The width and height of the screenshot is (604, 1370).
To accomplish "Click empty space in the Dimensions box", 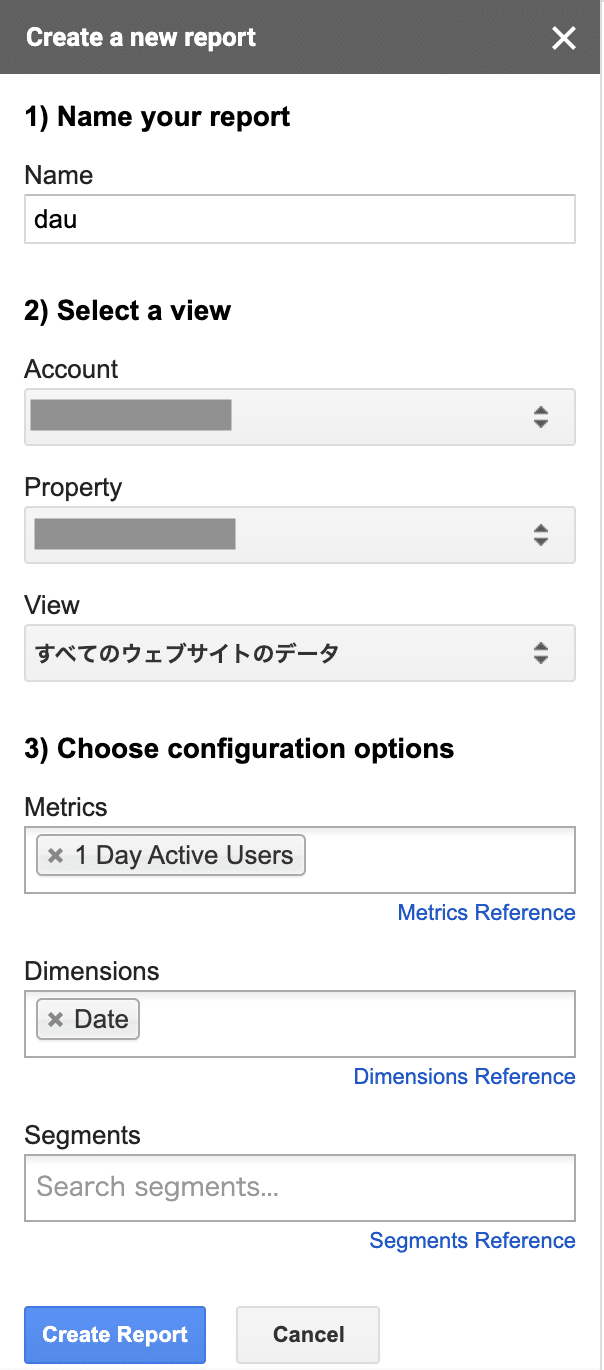I will click(x=360, y=1024).
